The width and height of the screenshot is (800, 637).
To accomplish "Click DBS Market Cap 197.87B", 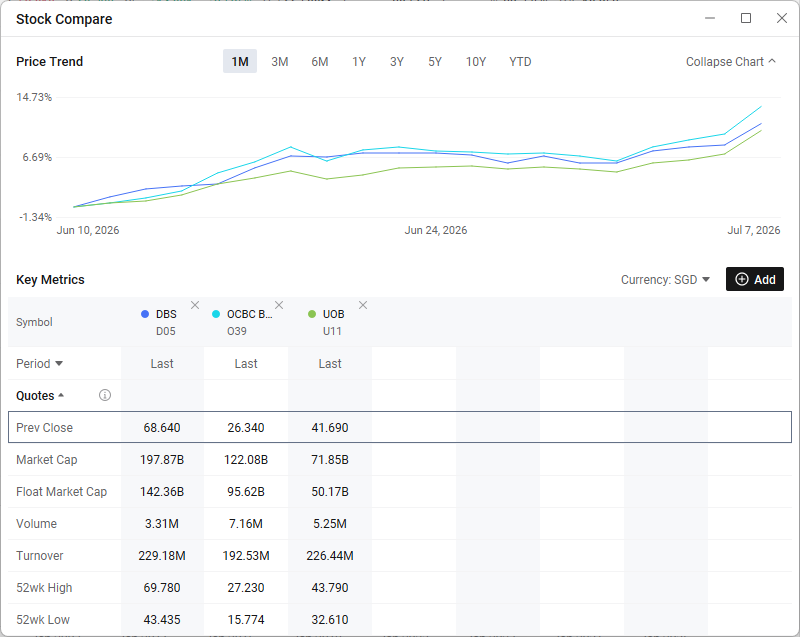I will tap(162, 460).
